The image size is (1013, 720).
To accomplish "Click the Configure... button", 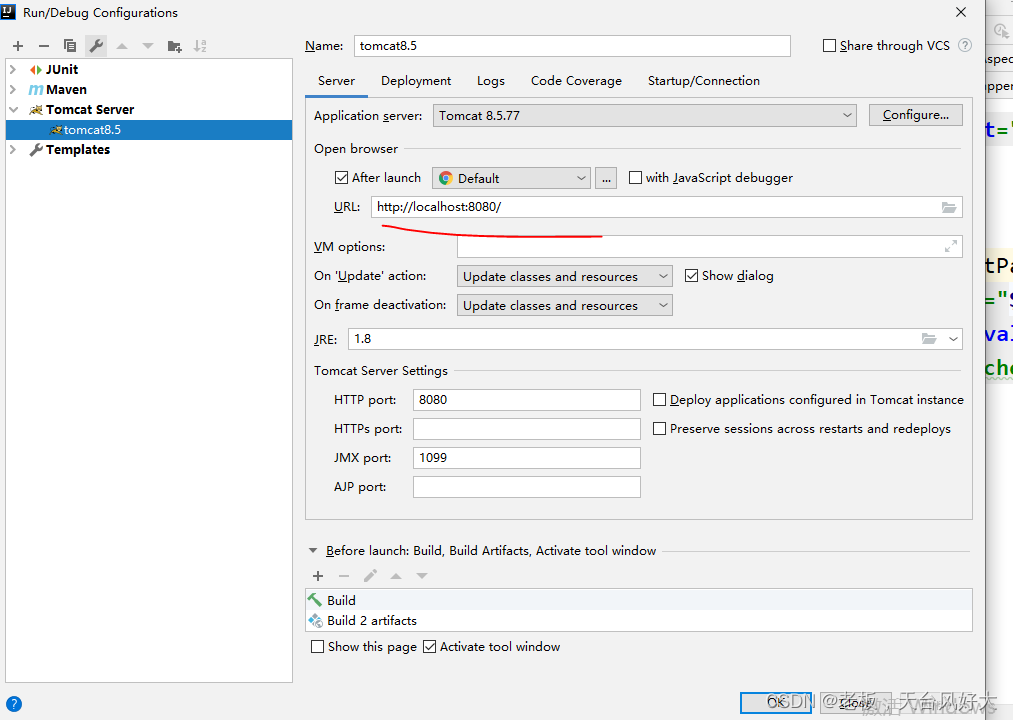I will (x=915, y=115).
